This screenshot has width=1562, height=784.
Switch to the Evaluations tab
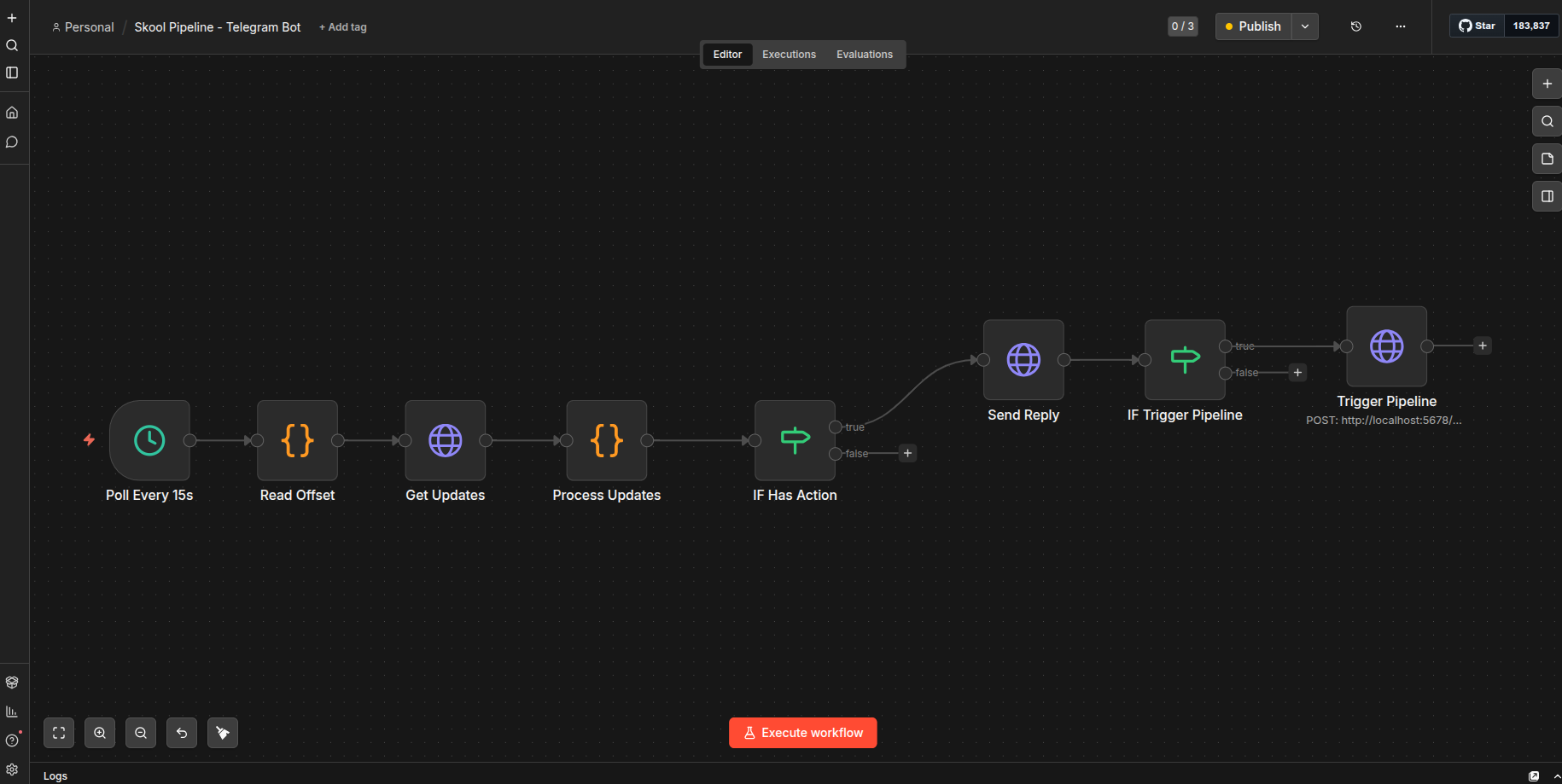[864, 54]
